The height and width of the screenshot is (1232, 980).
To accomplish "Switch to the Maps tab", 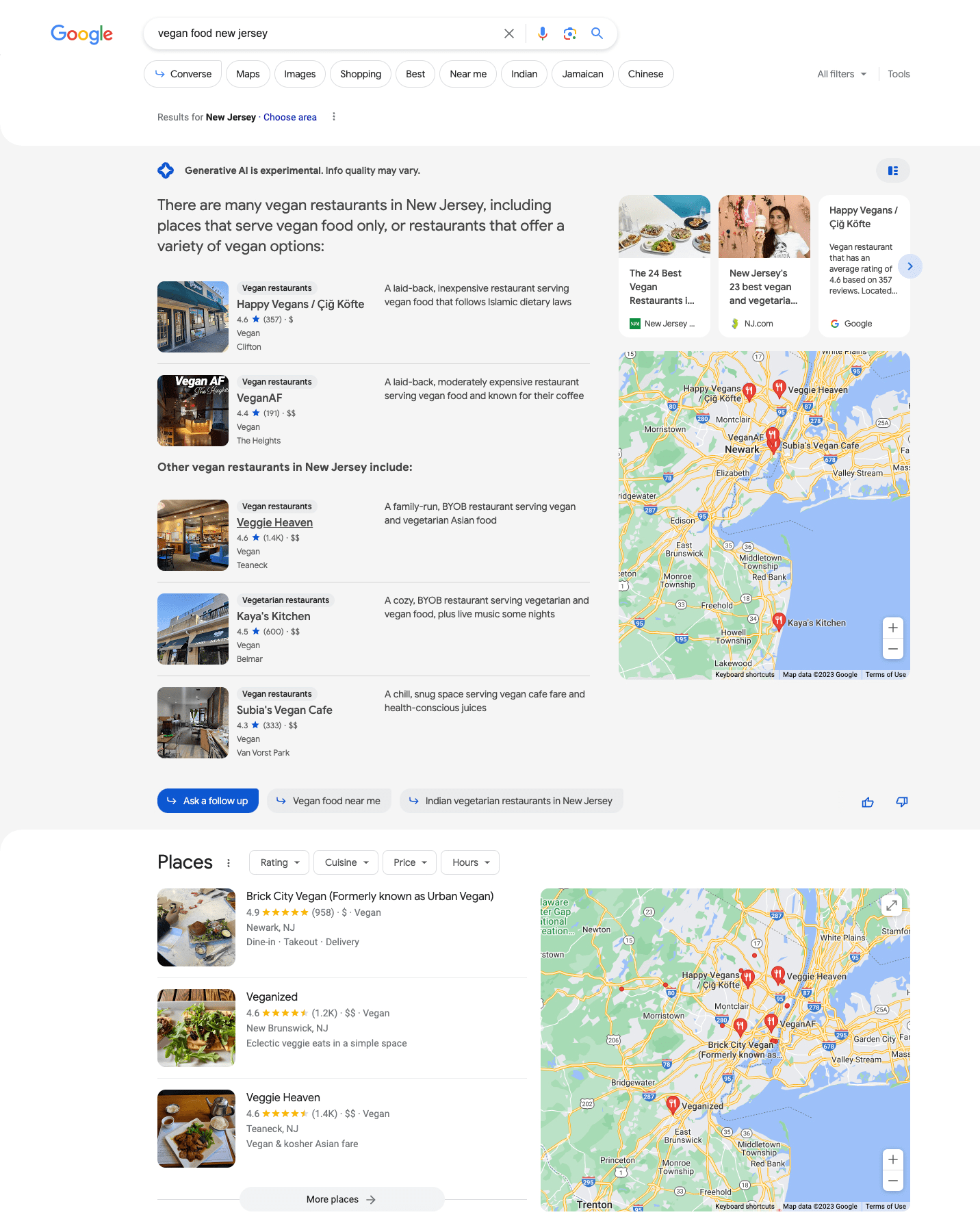I will 248,74.
